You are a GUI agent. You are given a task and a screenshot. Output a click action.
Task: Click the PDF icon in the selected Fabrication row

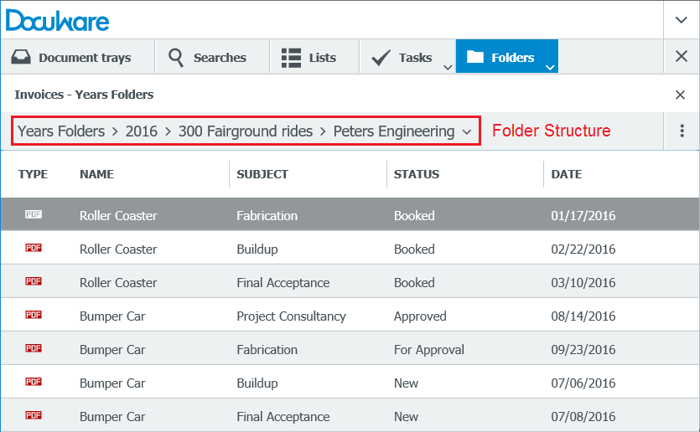pos(33,215)
